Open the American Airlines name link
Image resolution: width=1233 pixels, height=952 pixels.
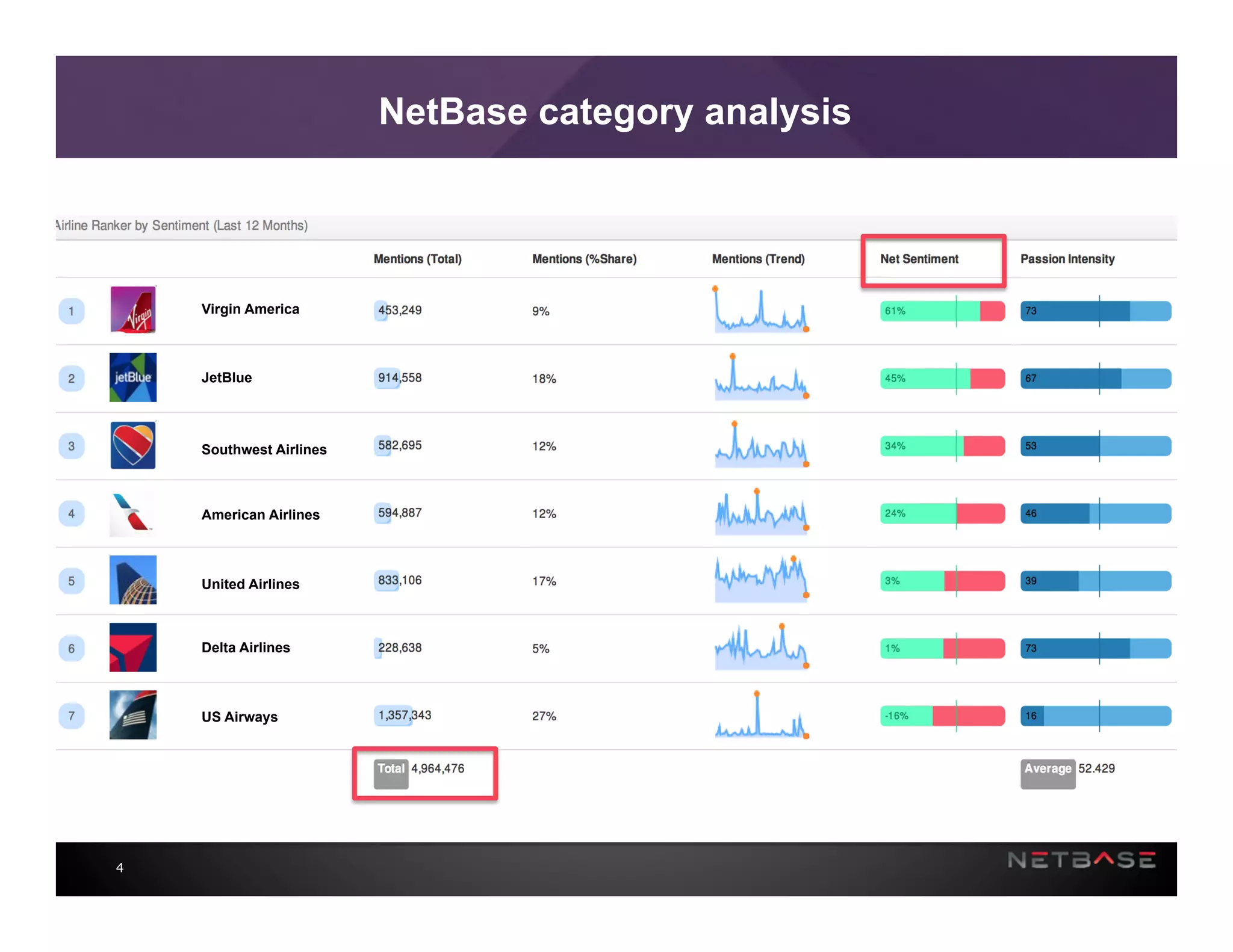coord(261,515)
